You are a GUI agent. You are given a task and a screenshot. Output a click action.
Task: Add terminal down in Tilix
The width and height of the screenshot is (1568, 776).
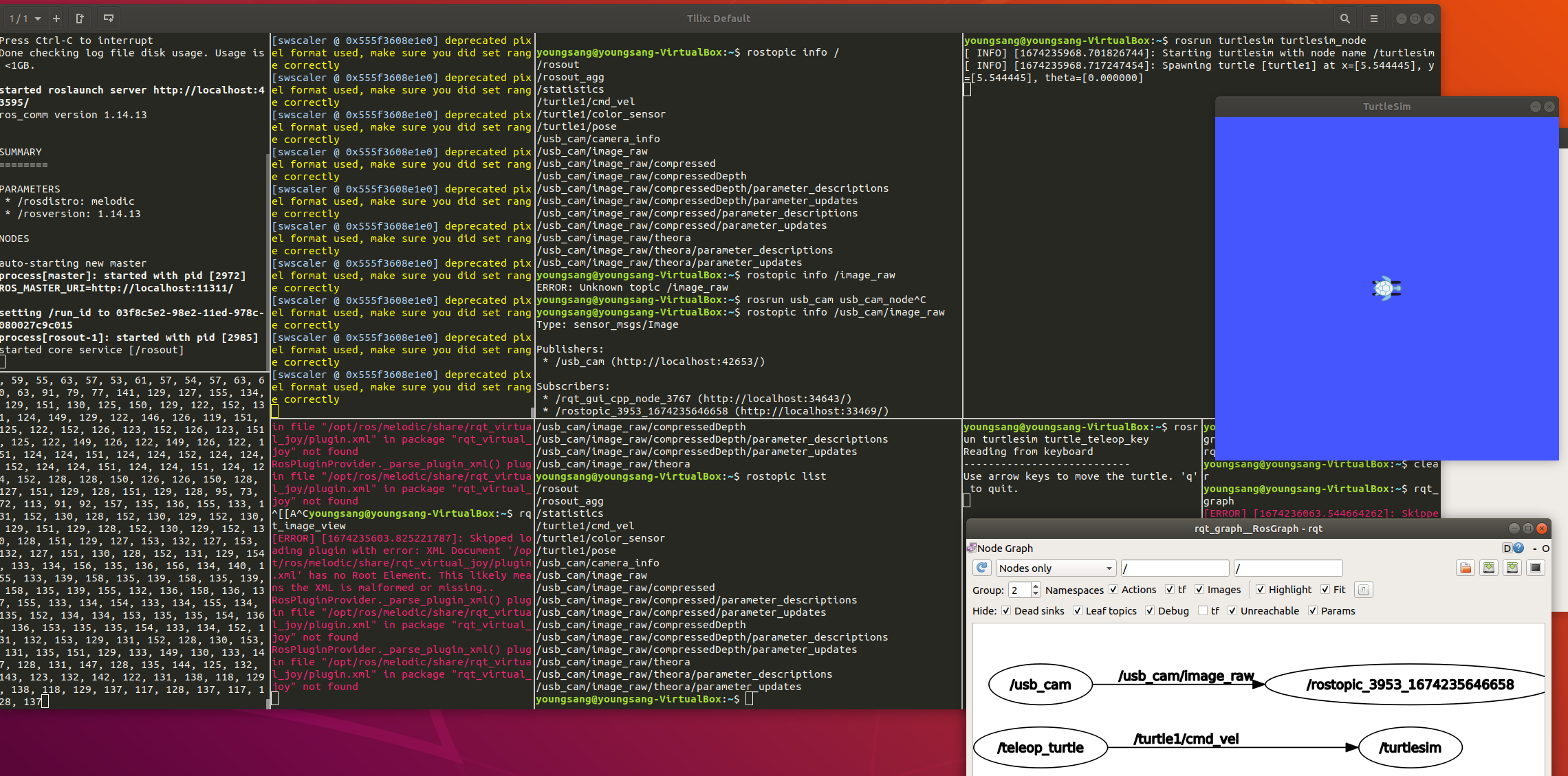pyautogui.click(x=108, y=19)
